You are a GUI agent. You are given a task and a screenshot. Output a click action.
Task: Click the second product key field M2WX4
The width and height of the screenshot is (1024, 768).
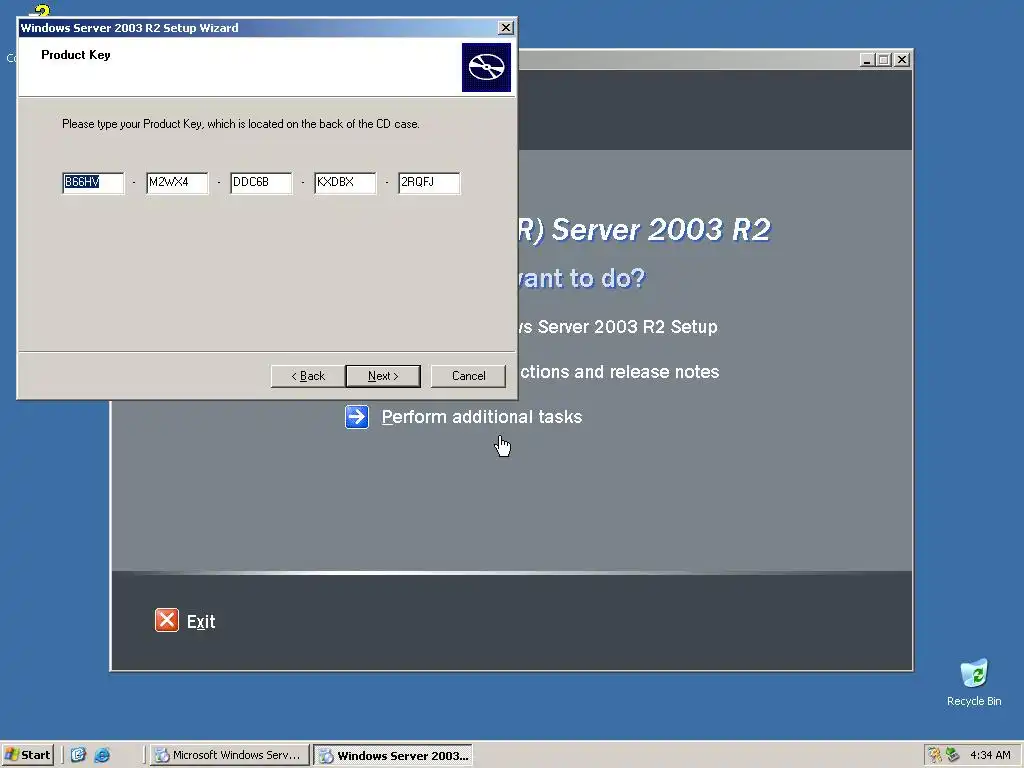pos(177,183)
